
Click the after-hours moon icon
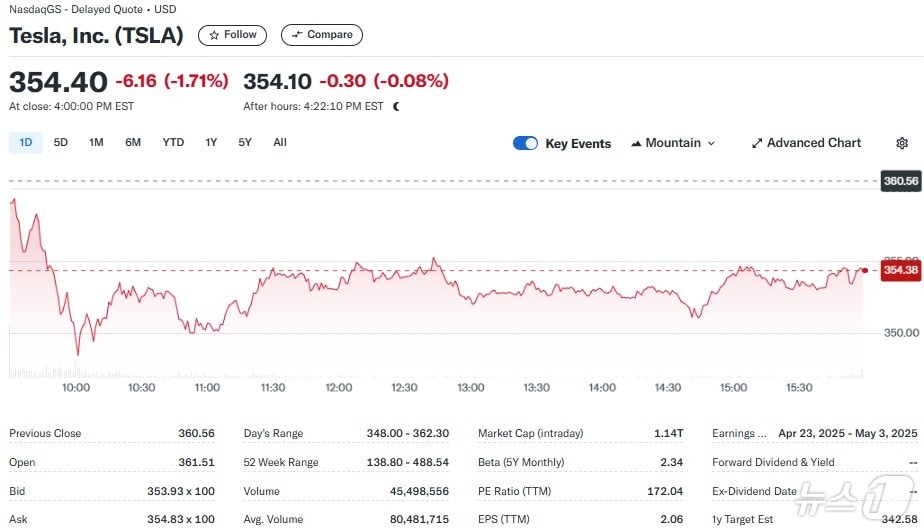pyautogui.click(x=397, y=106)
